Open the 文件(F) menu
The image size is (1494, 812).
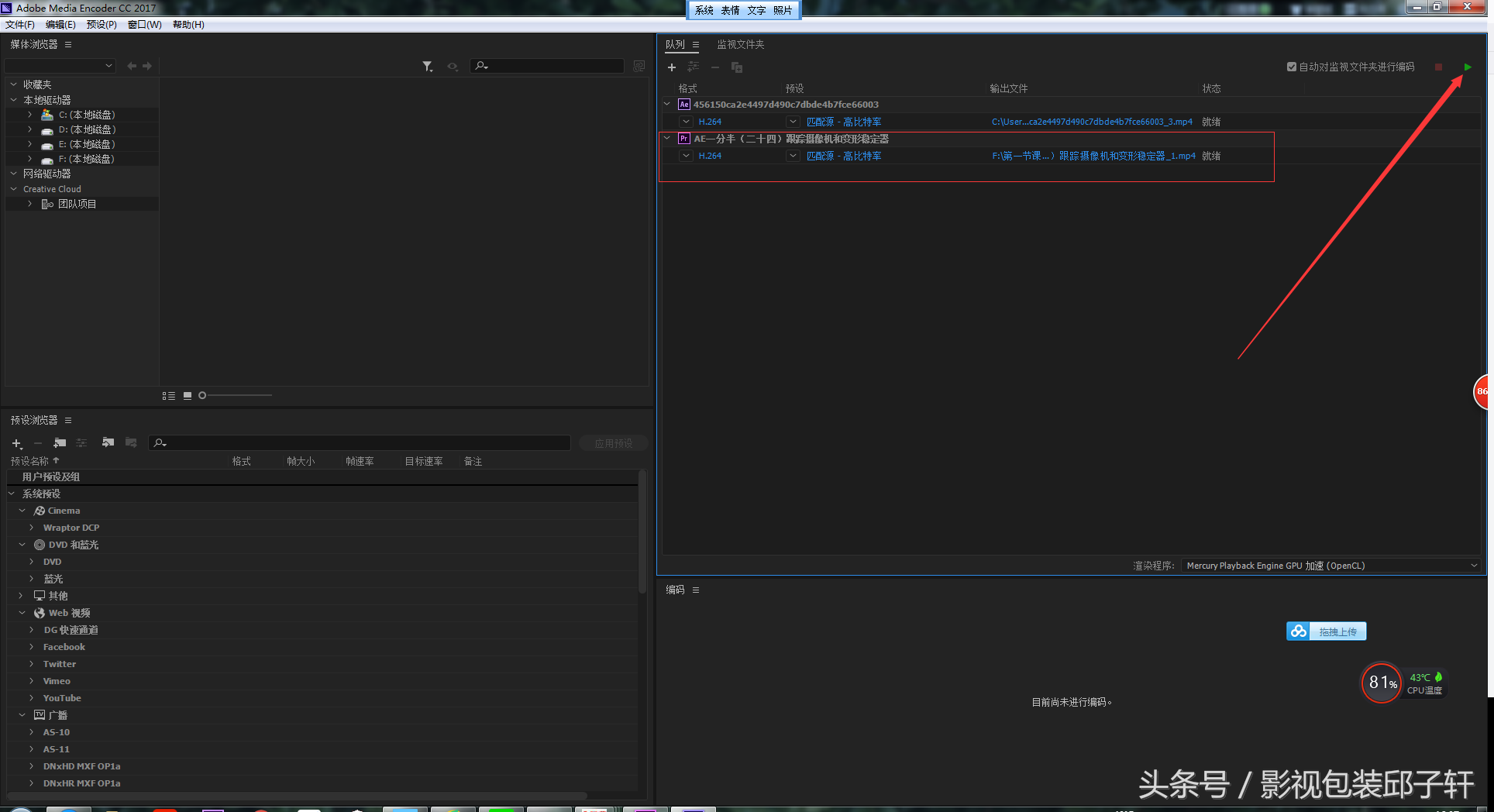click(x=20, y=25)
